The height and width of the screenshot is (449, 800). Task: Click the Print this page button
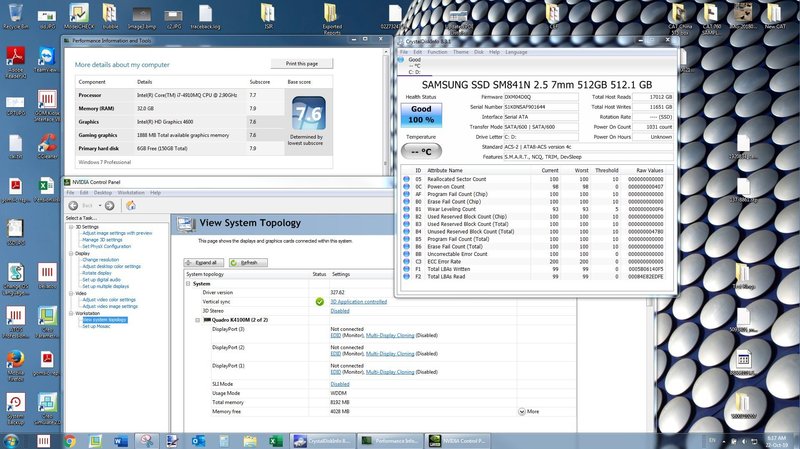(x=303, y=62)
